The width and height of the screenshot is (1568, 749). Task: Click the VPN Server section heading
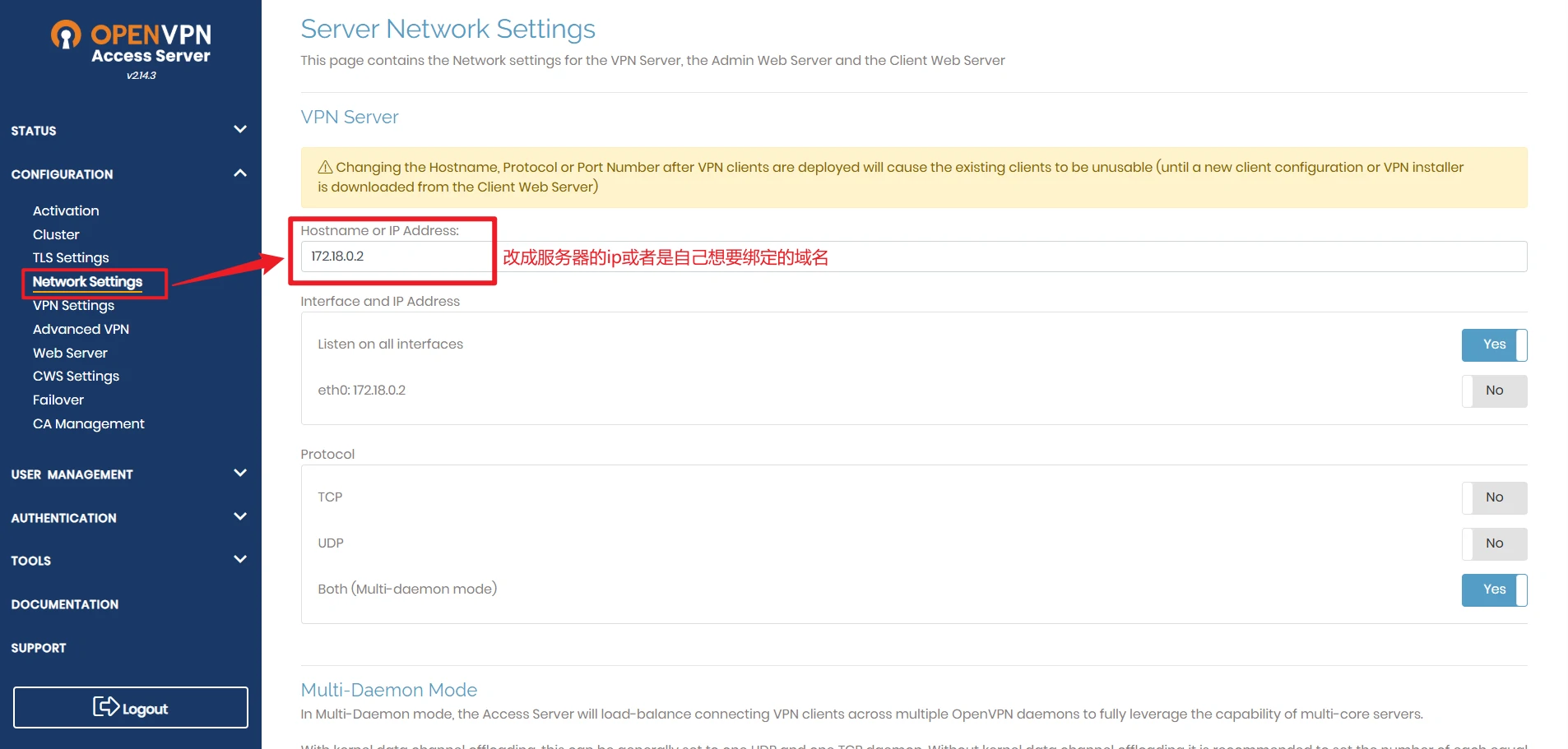pos(350,118)
